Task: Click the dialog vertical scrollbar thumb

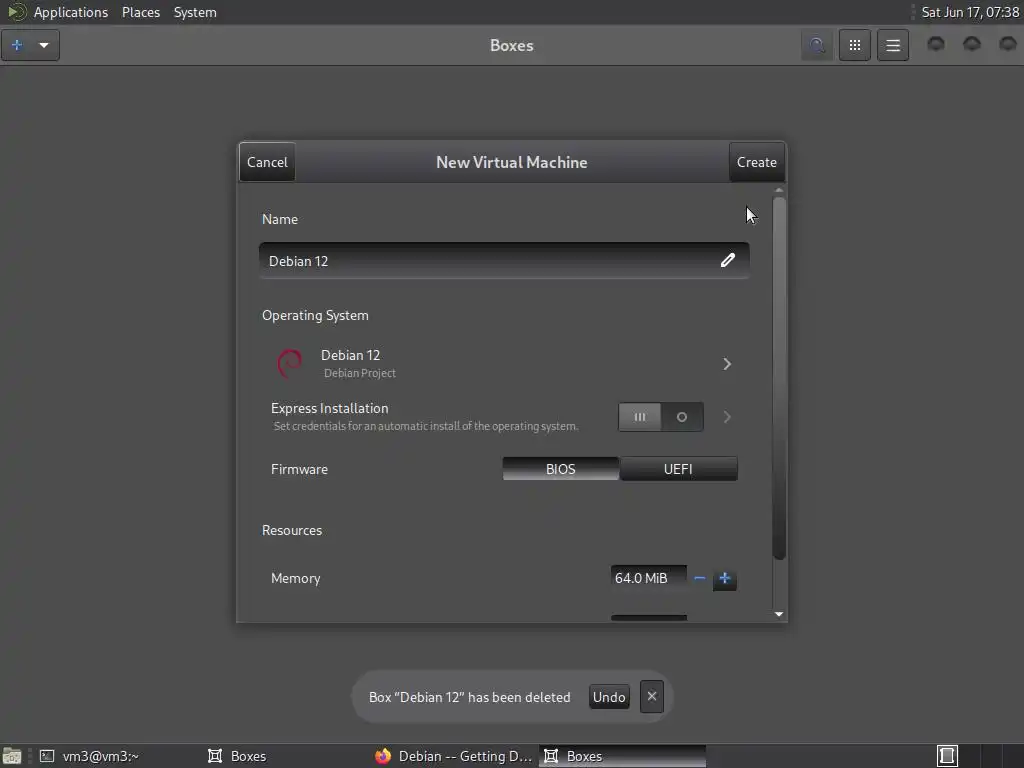Action: [x=778, y=377]
